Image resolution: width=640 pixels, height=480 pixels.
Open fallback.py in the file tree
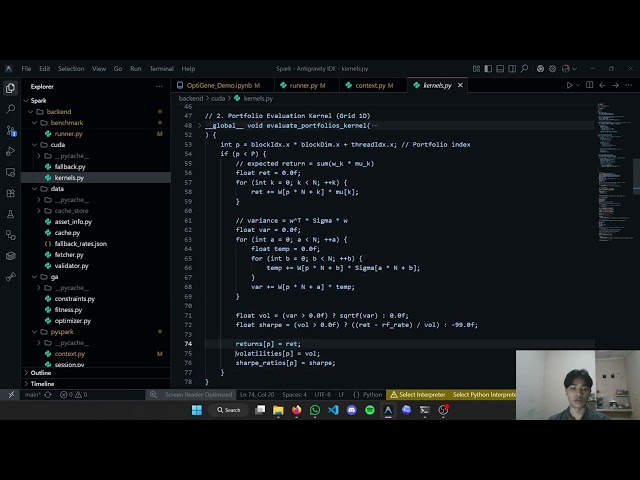click(x=70, y=167)
